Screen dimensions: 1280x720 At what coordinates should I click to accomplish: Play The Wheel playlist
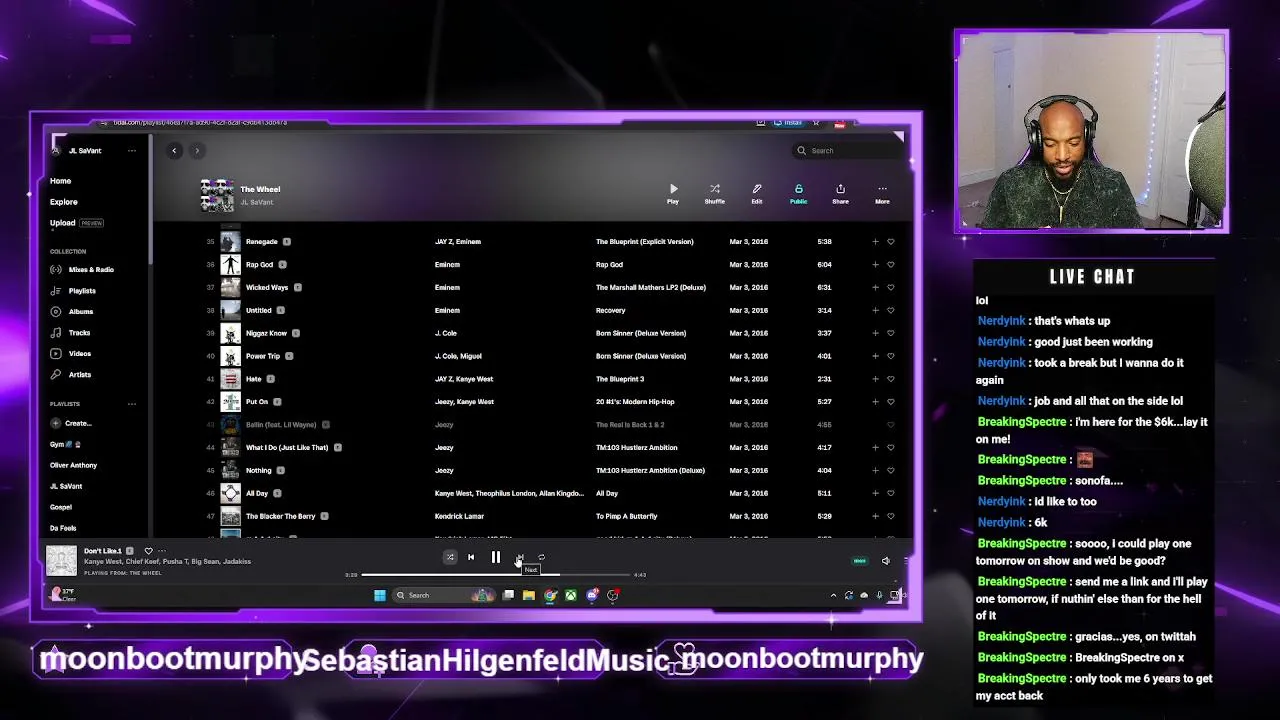click(x=673, y=194)
